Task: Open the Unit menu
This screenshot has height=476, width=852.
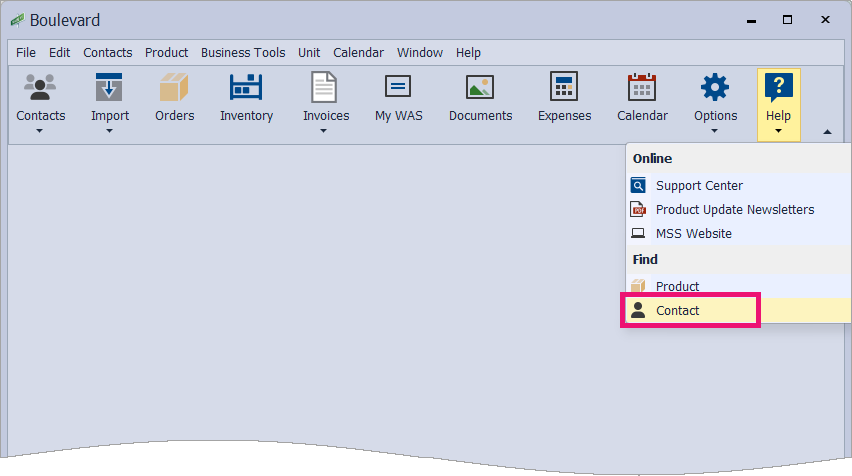Action: point(309,53)
